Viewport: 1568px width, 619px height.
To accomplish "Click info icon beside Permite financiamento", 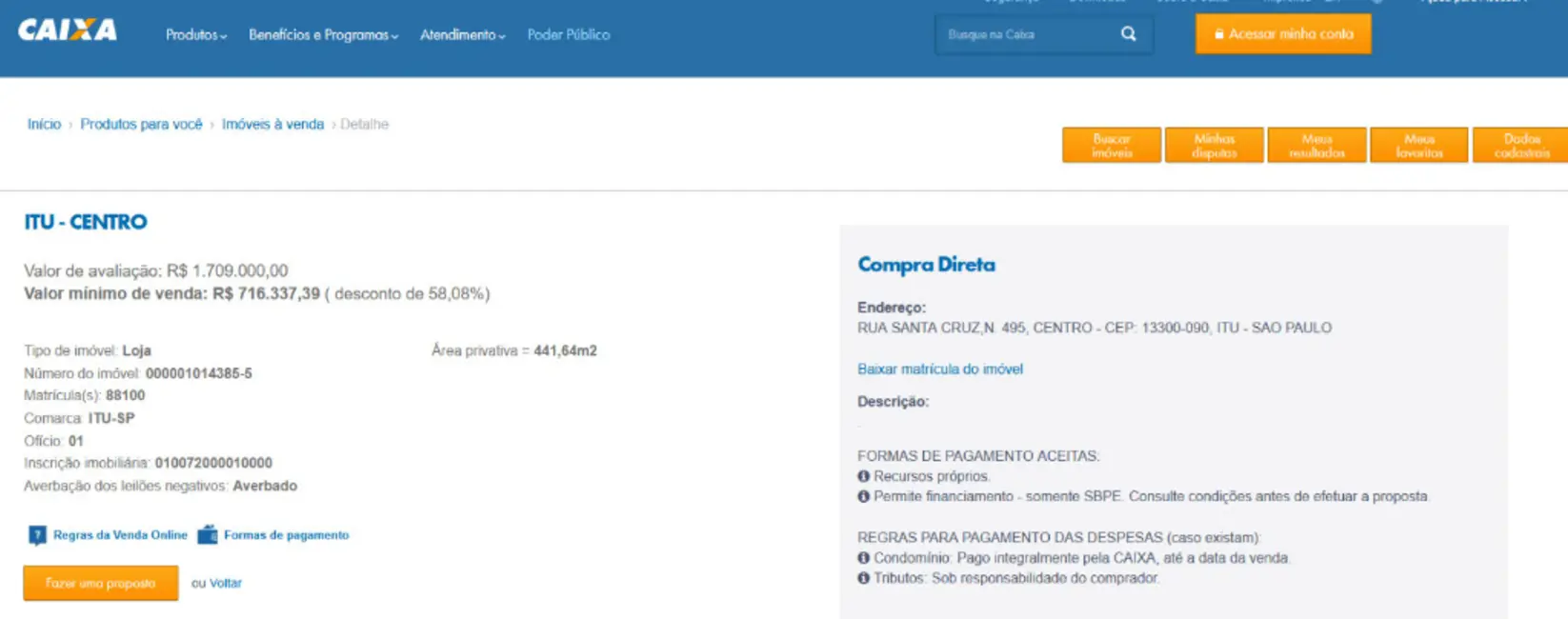I will pos(863,496).
